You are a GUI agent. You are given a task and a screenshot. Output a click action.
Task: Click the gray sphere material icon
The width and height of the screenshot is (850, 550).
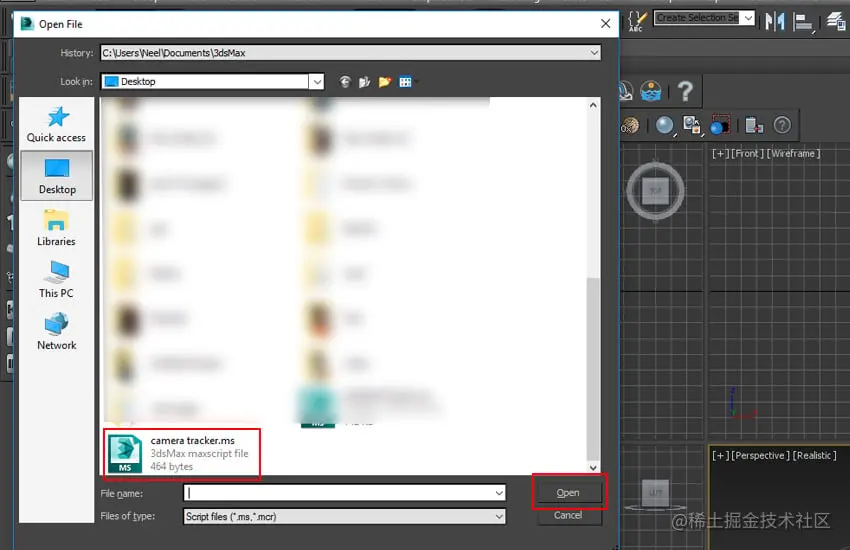(x=665, y=125)
